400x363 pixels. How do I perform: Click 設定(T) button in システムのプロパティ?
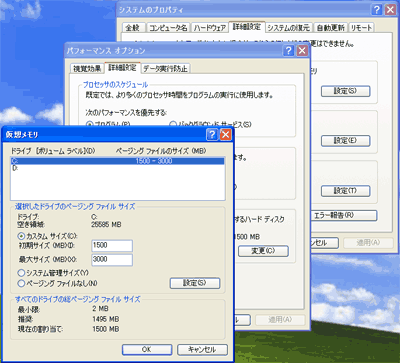tap(345, 191)
